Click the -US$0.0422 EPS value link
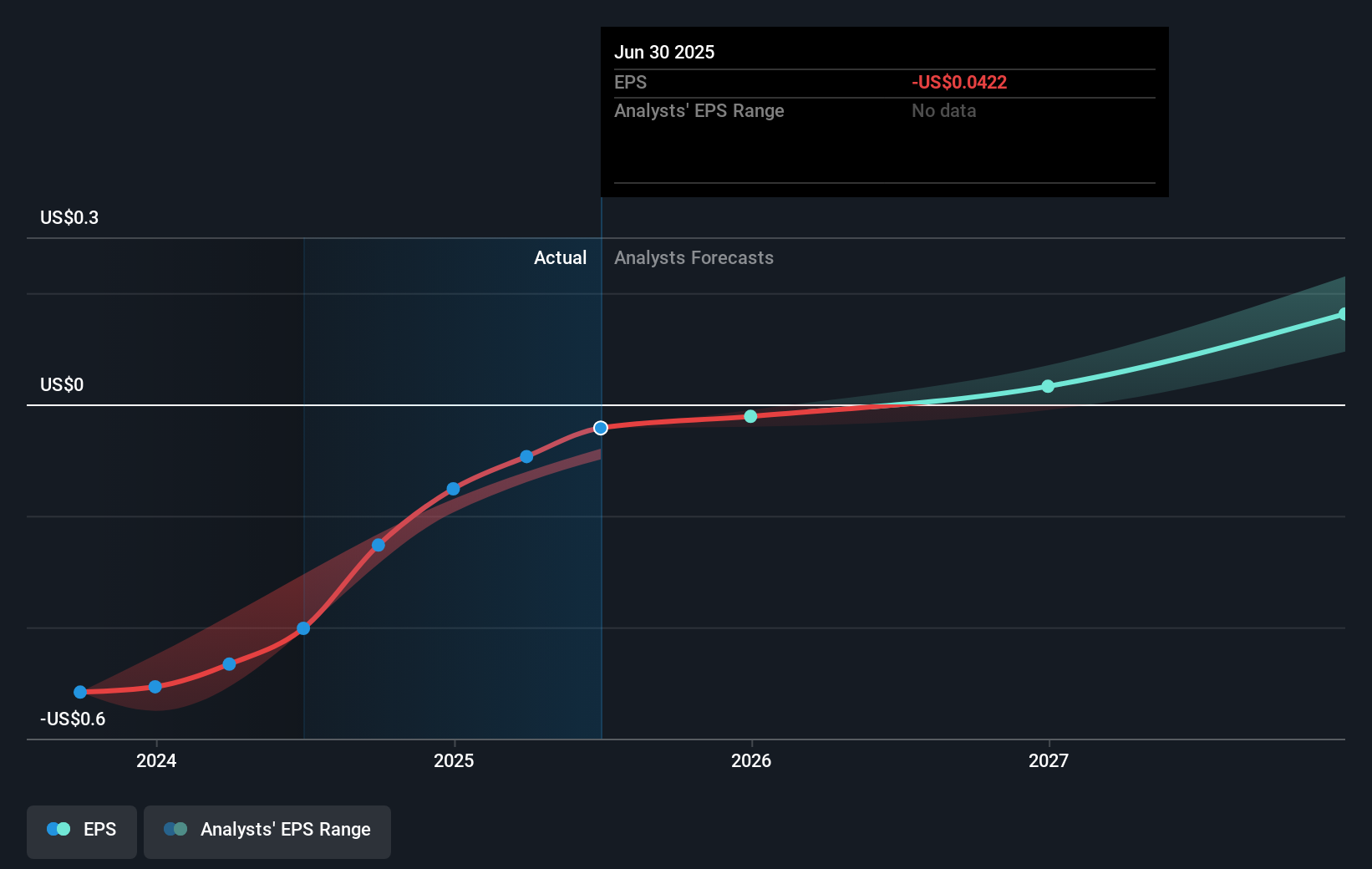Viewport: 1372px width, 869px height. (958, 82)
